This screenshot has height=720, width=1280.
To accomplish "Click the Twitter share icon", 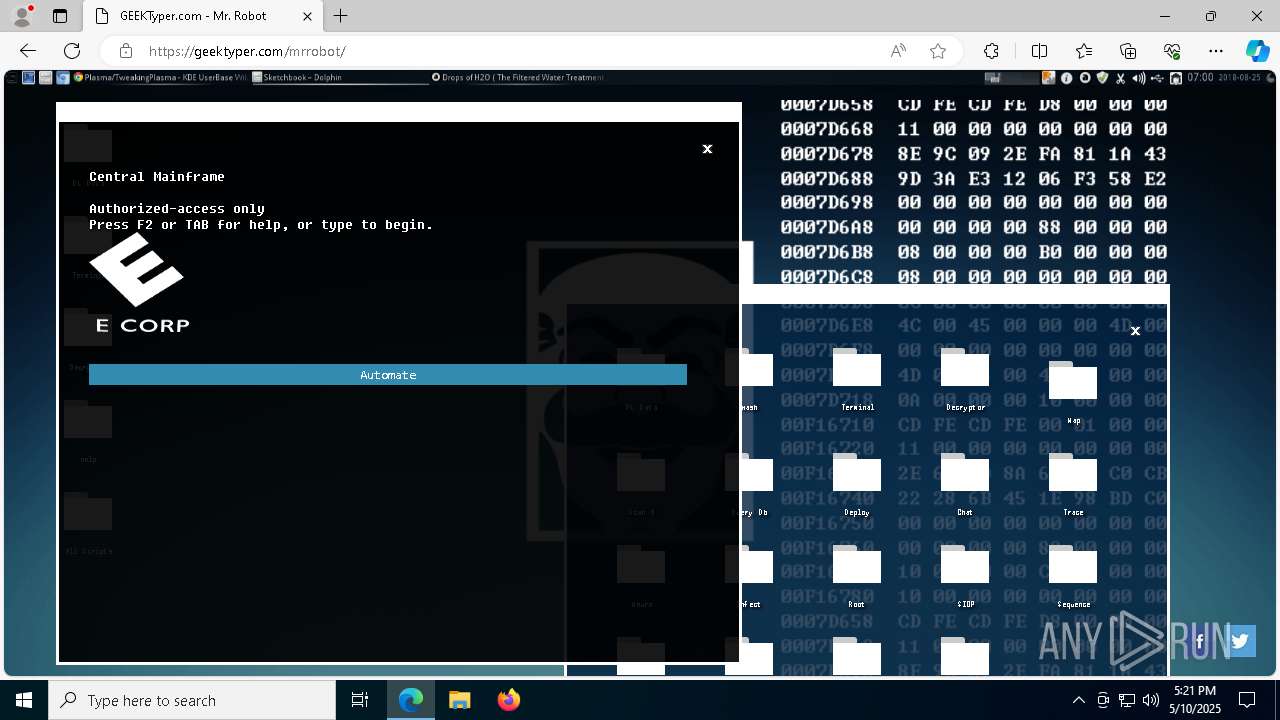I will 1241,641.
